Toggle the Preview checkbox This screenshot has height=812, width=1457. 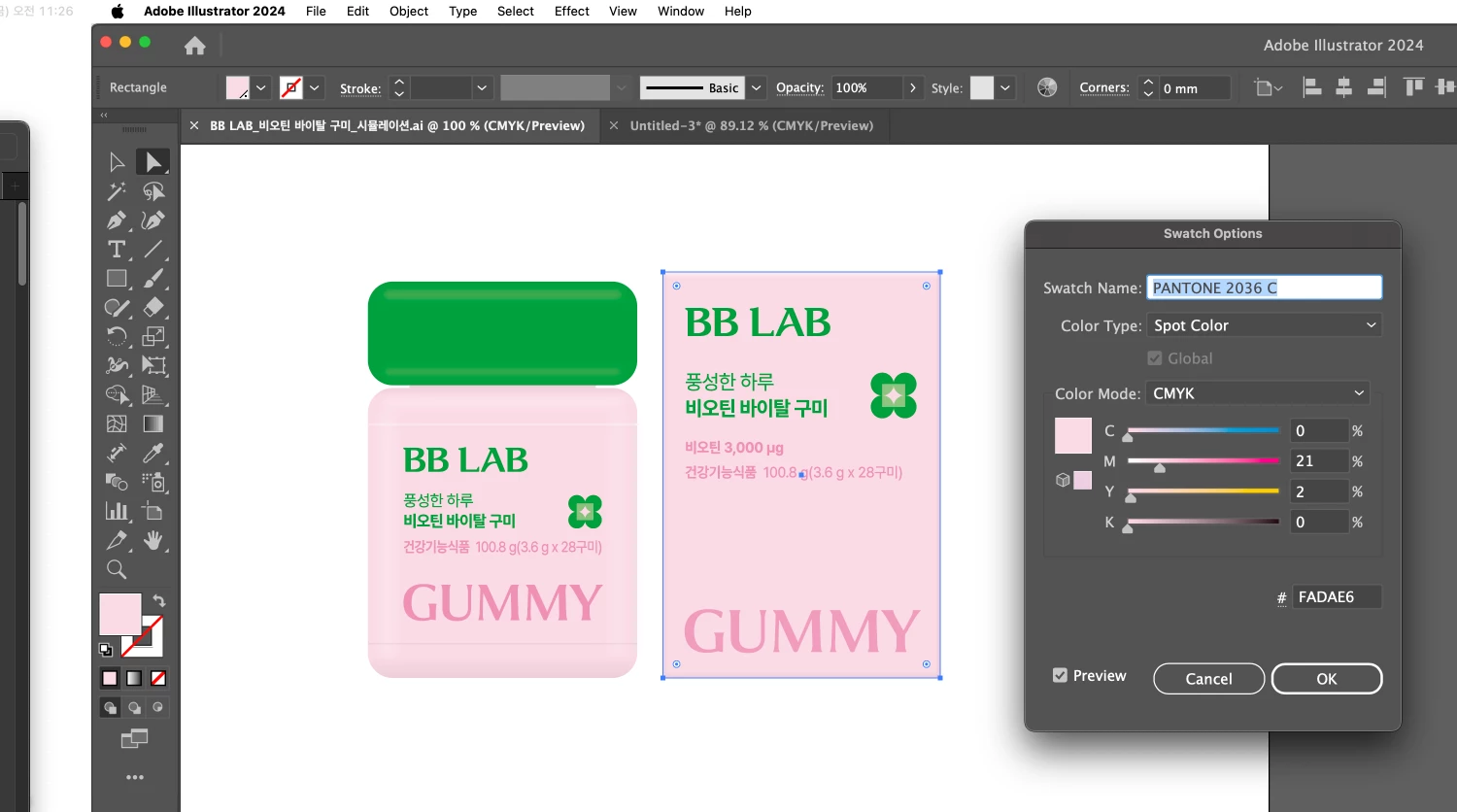(1060, 675)
